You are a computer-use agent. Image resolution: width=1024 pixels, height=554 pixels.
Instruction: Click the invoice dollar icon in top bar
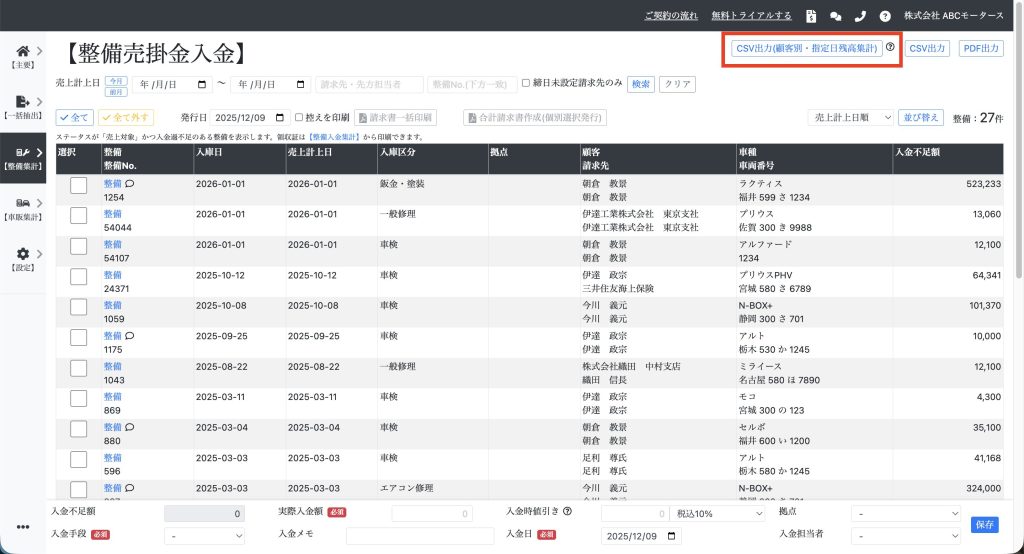tap(811, 16)
